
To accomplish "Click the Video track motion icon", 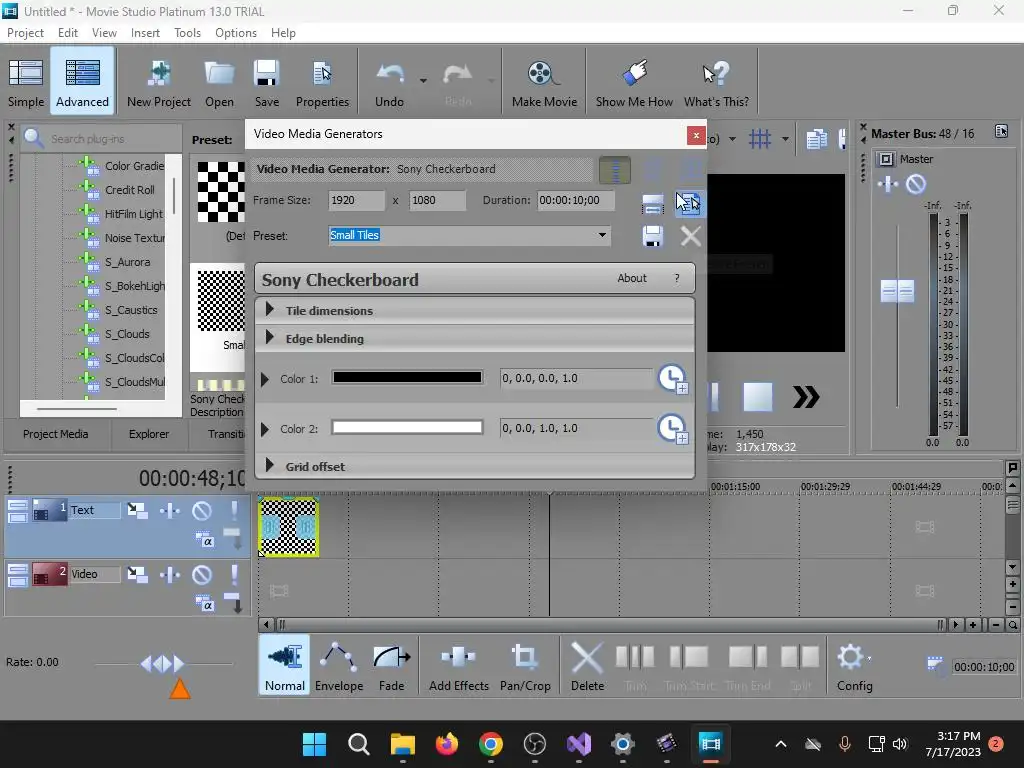I will click(137, 575).
